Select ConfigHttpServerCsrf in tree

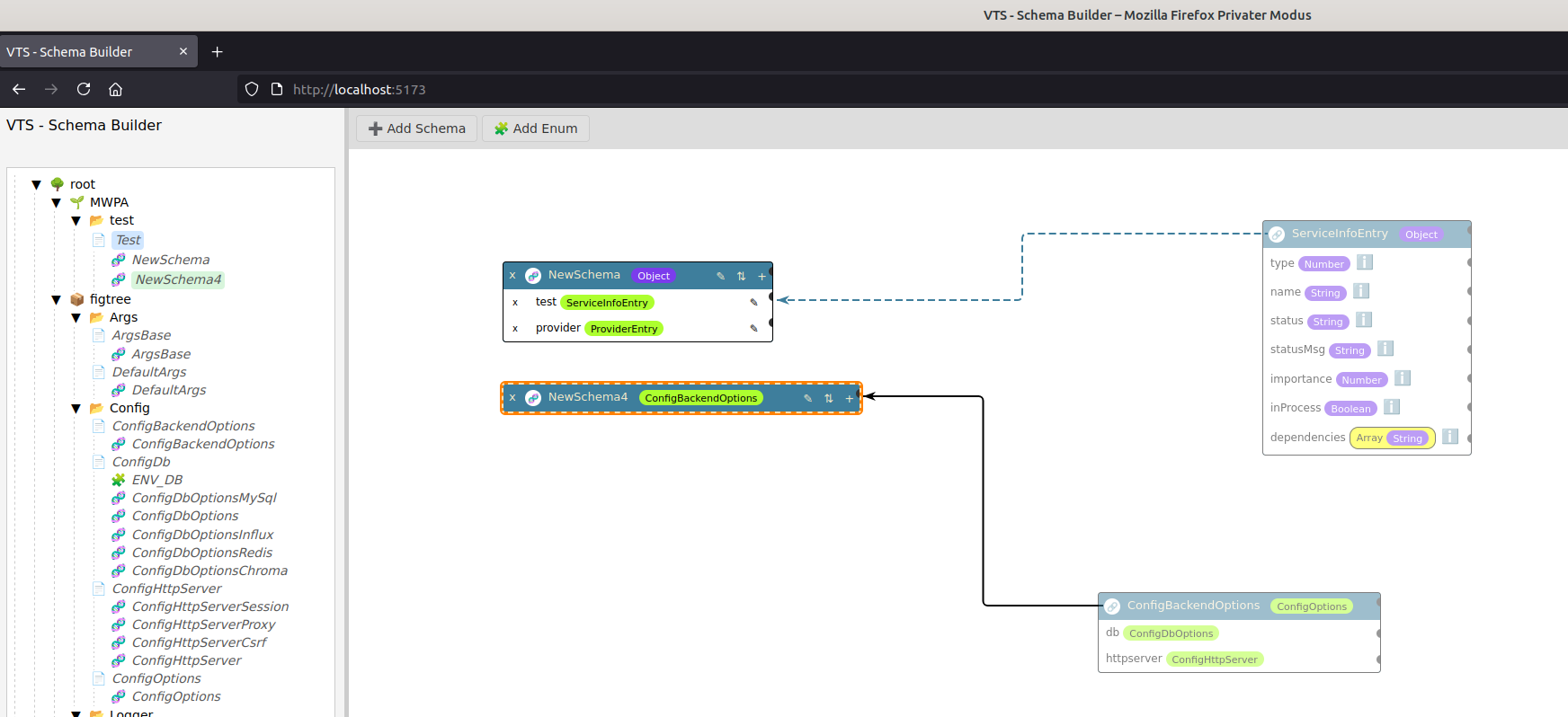point(199,642)
